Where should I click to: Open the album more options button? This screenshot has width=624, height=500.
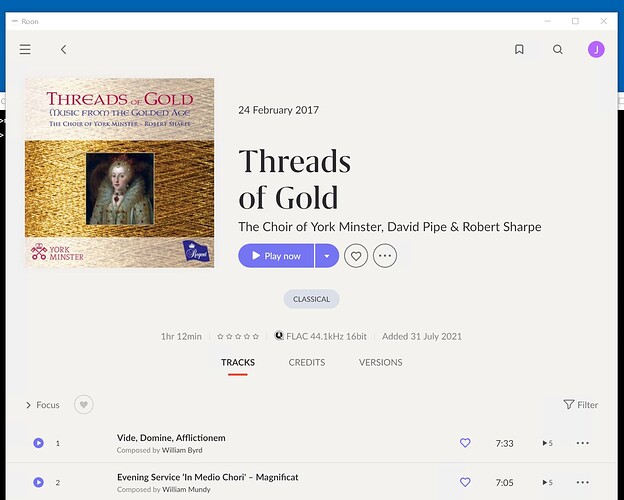point(385,256)
